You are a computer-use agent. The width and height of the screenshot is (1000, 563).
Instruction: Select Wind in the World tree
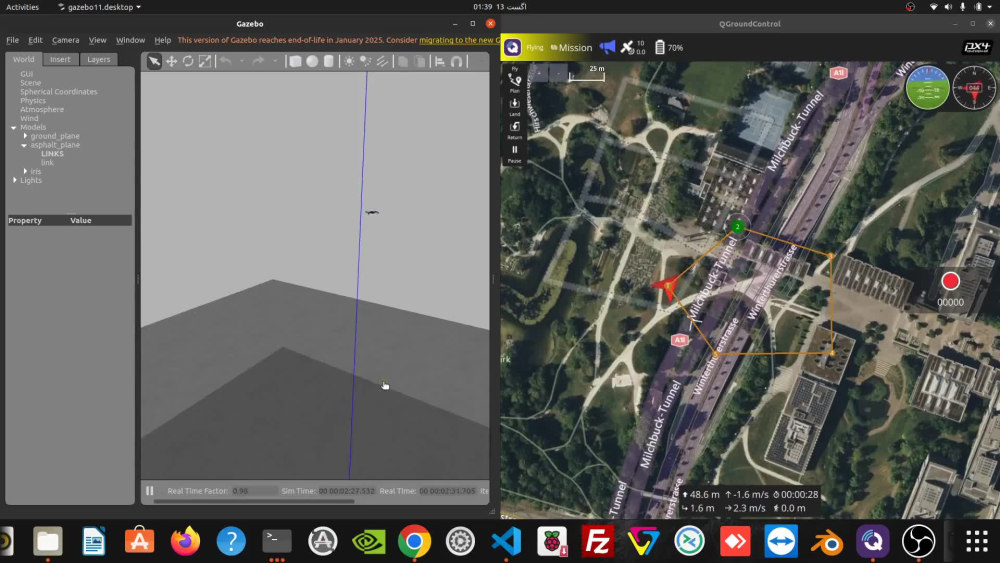pos(29,119)
